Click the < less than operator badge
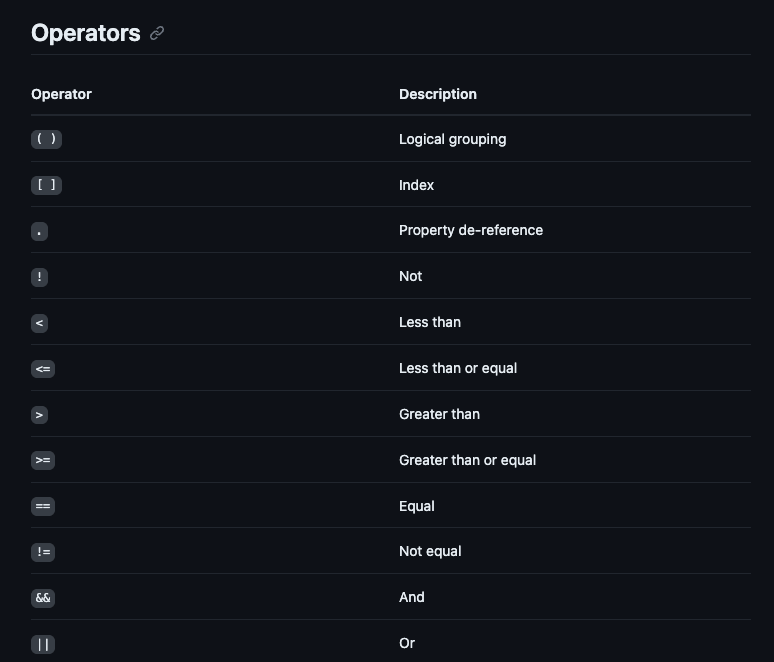774x662 pixels. coord(39,323)
